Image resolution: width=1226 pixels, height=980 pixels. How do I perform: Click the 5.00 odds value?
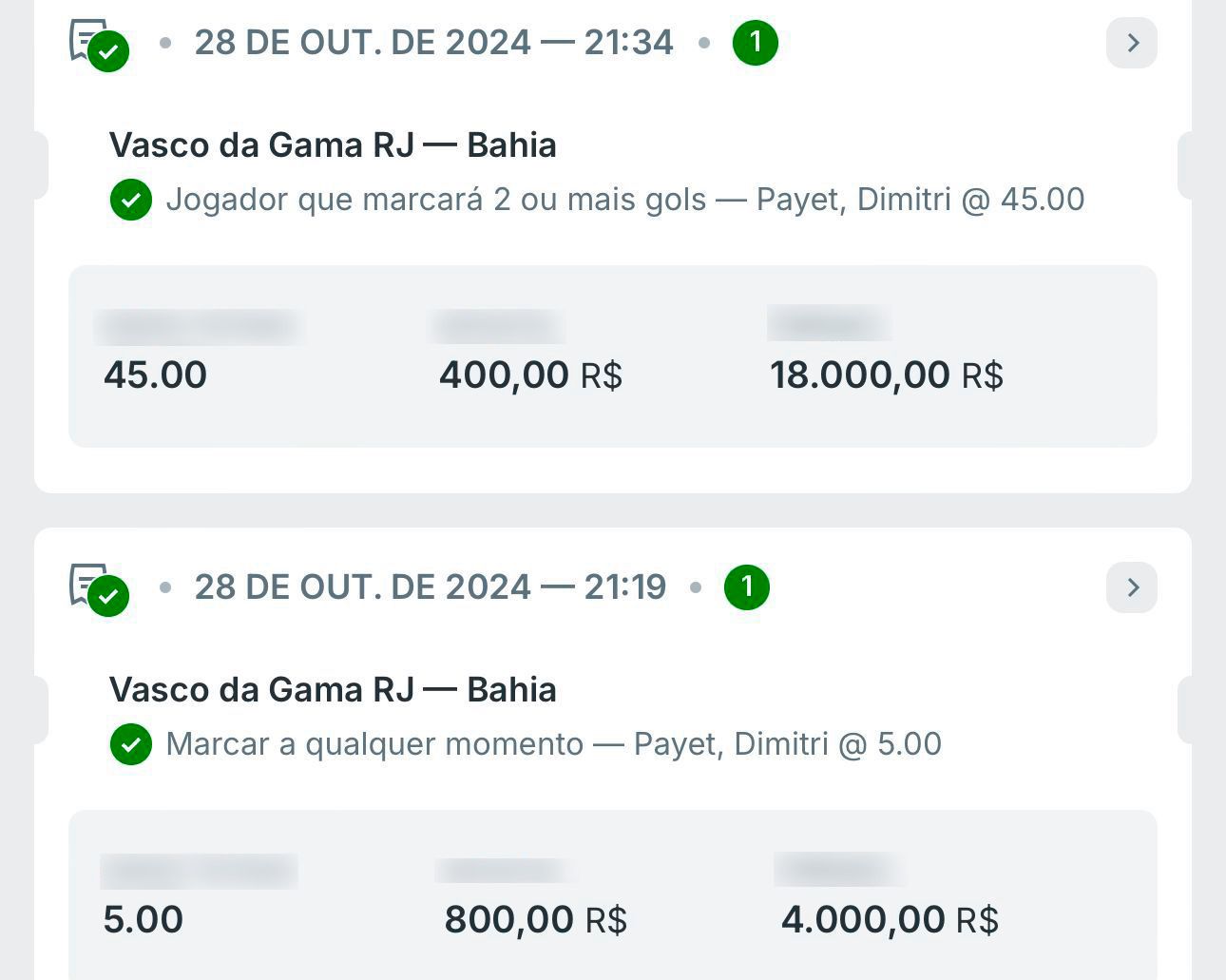(144, 920)
